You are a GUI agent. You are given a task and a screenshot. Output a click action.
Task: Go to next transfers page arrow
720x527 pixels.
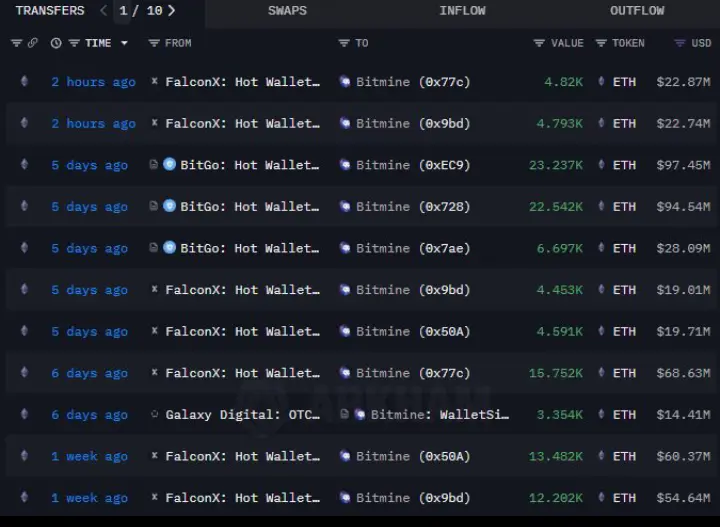172,11
